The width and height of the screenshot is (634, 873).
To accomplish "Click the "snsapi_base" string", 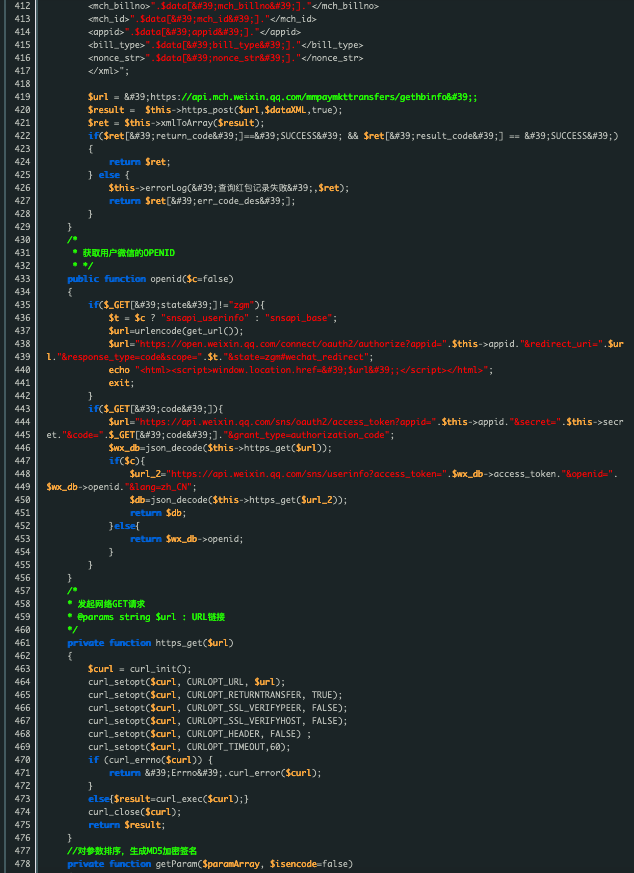I will (298, 318).
